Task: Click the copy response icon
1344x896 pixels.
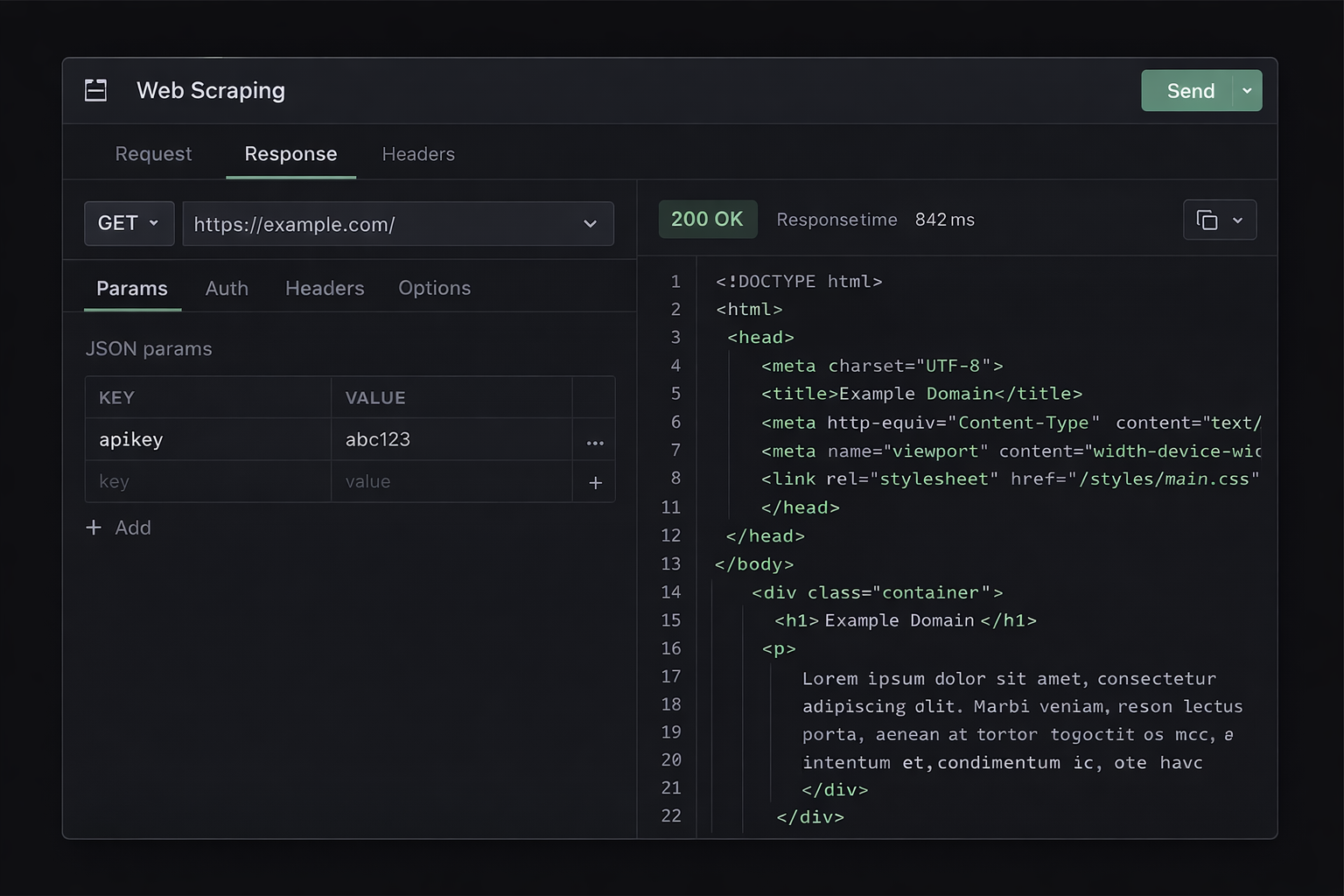Action: pyautogui.click(x=1207, y=220)
